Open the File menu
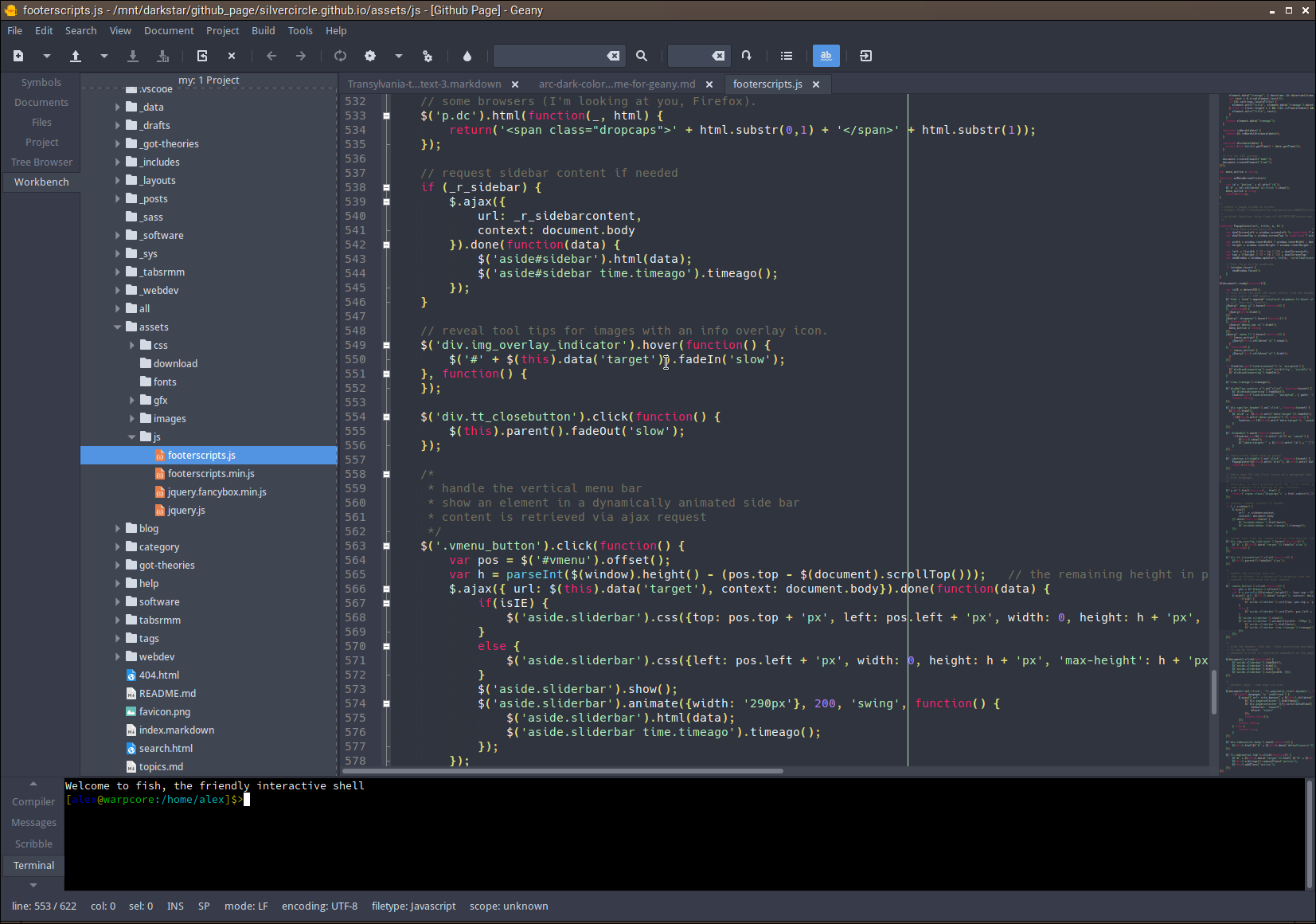 14,30
